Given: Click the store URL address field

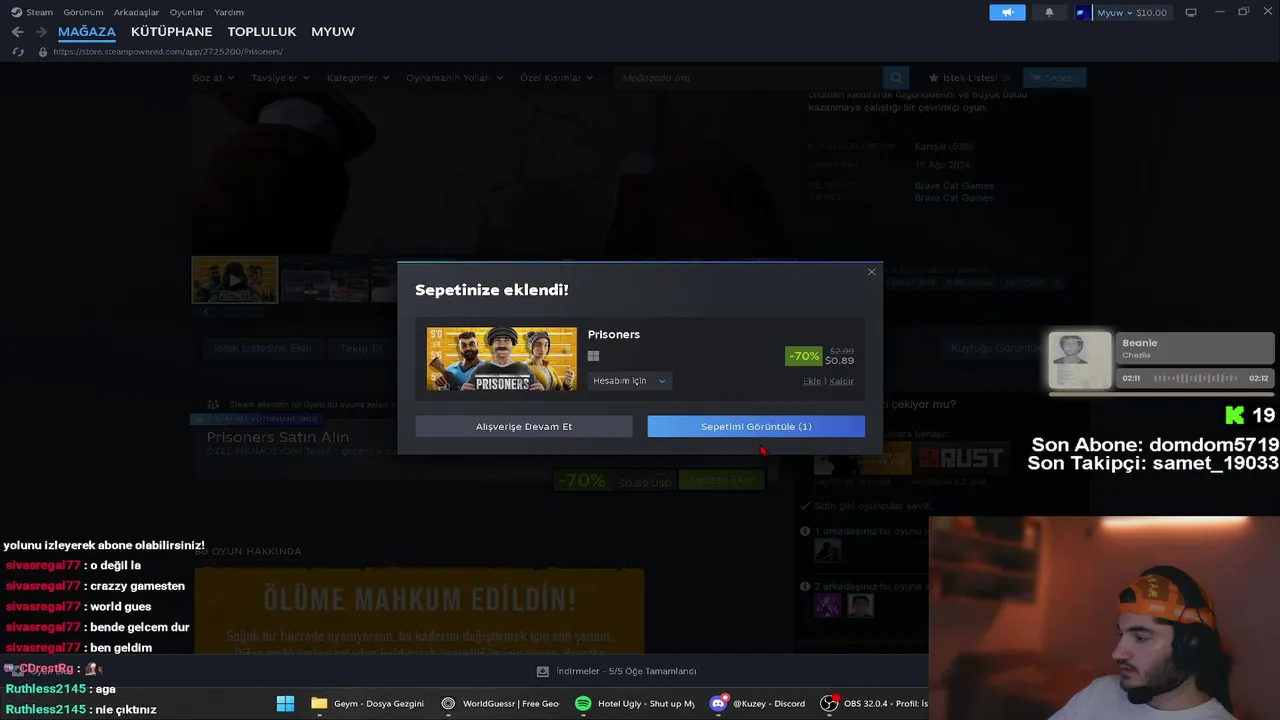Looking at the screenshot, I should tap(168, 52).
